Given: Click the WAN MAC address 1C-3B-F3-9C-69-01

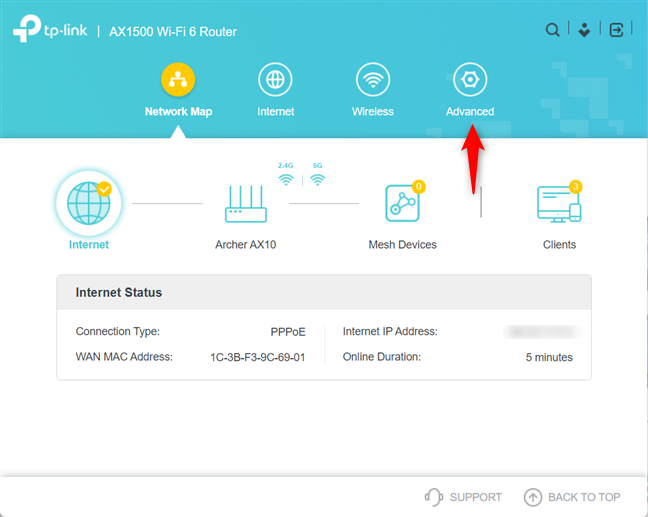Looking at the screenshot, I should (258, 357).
